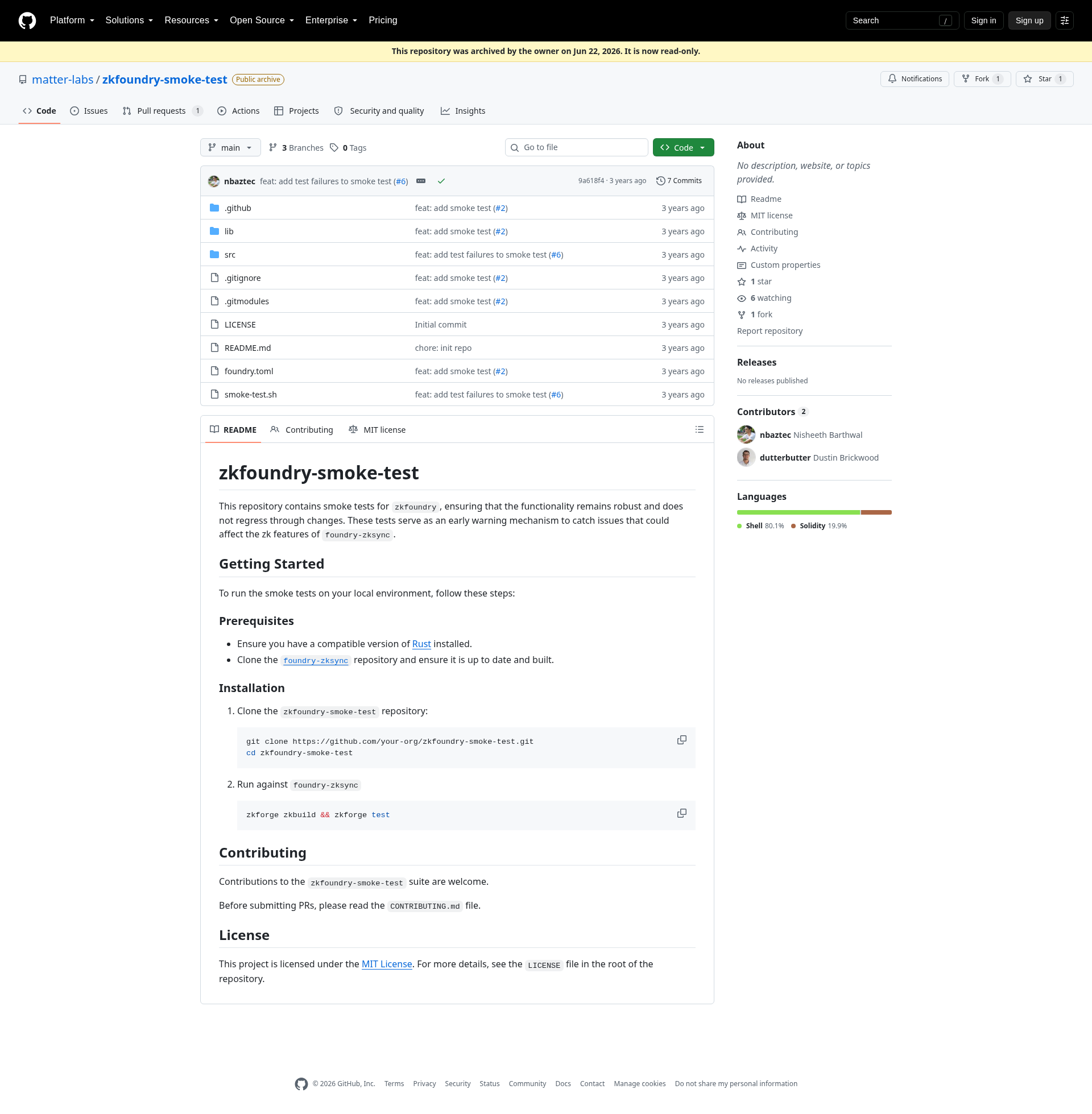Expand the Enterprise menu

[332, 20]
